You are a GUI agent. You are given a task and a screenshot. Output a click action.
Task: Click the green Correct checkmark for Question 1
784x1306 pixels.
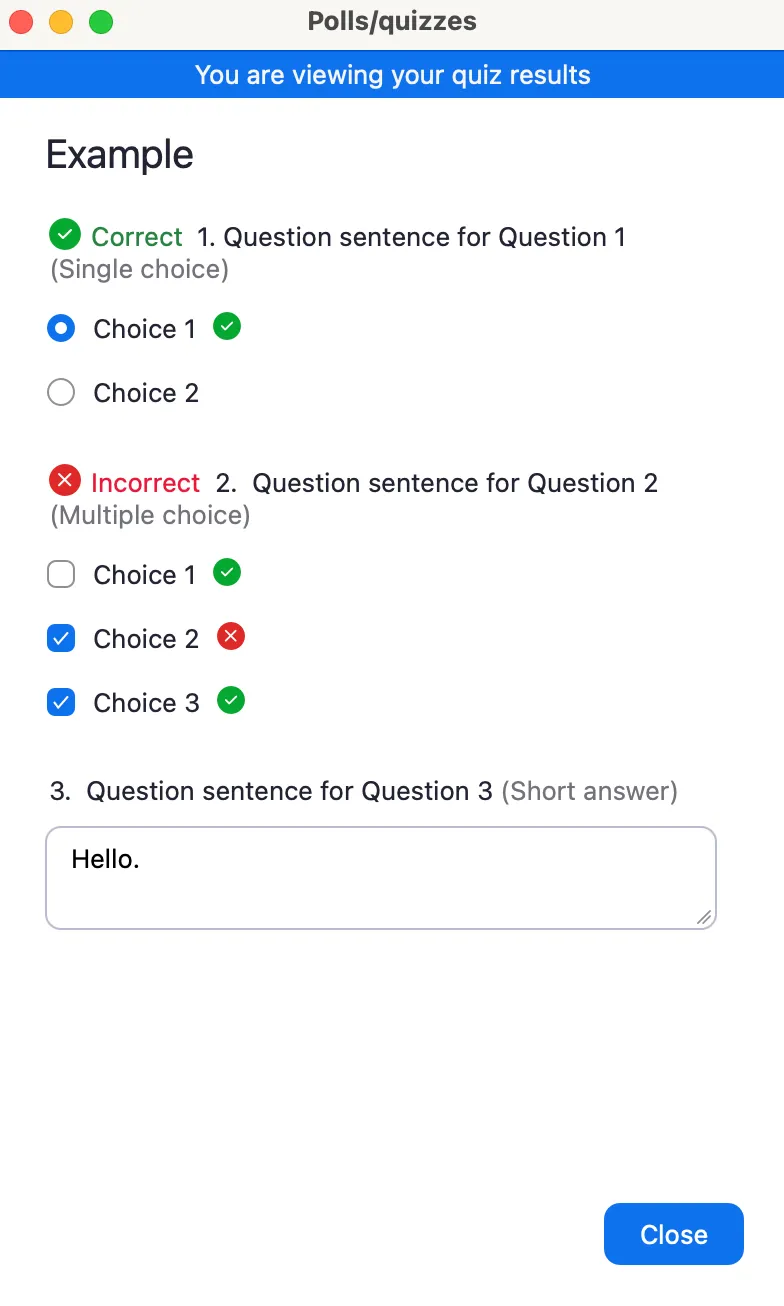point(64,234)
